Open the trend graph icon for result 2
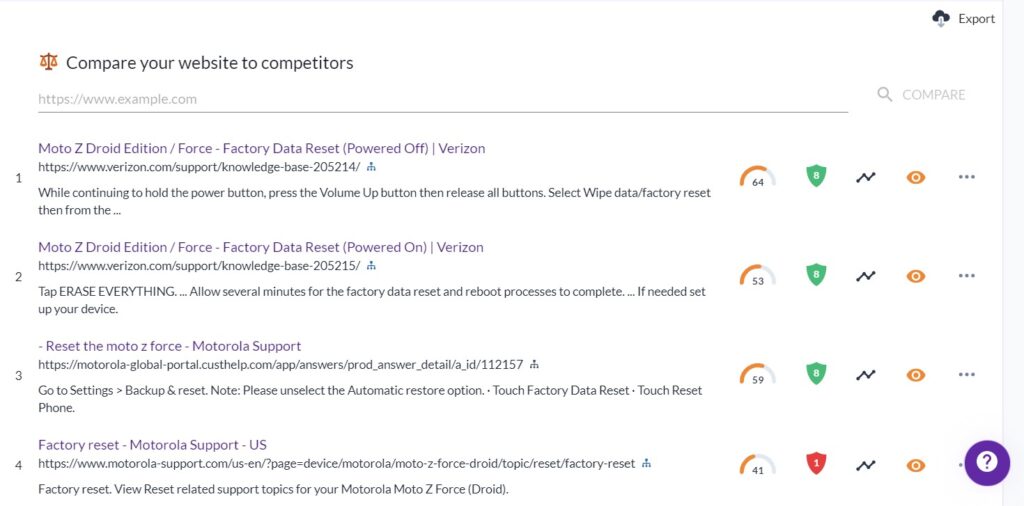Image resolution: width=1024 pixels, height=506 pixels. [x=866, y=276]
